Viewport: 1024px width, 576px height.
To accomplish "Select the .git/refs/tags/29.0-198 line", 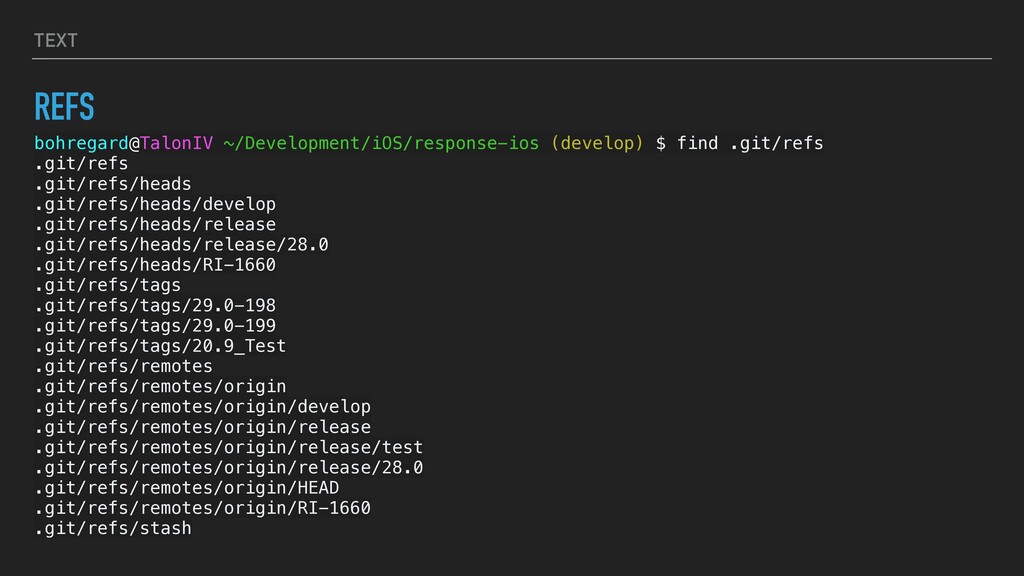I will (x=154, y=305).
